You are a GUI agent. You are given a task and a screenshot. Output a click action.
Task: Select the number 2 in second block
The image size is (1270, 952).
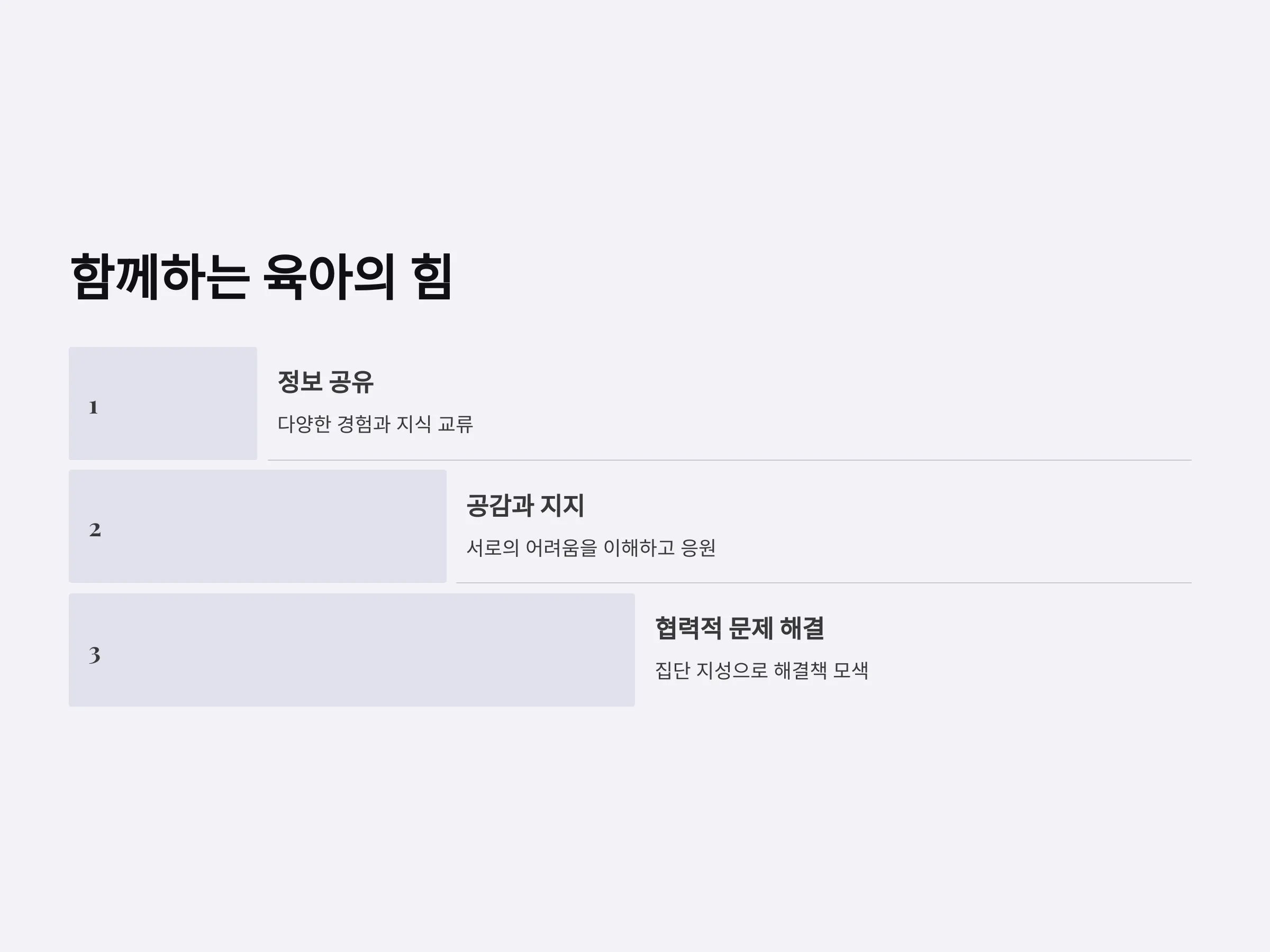coord(95,529)
